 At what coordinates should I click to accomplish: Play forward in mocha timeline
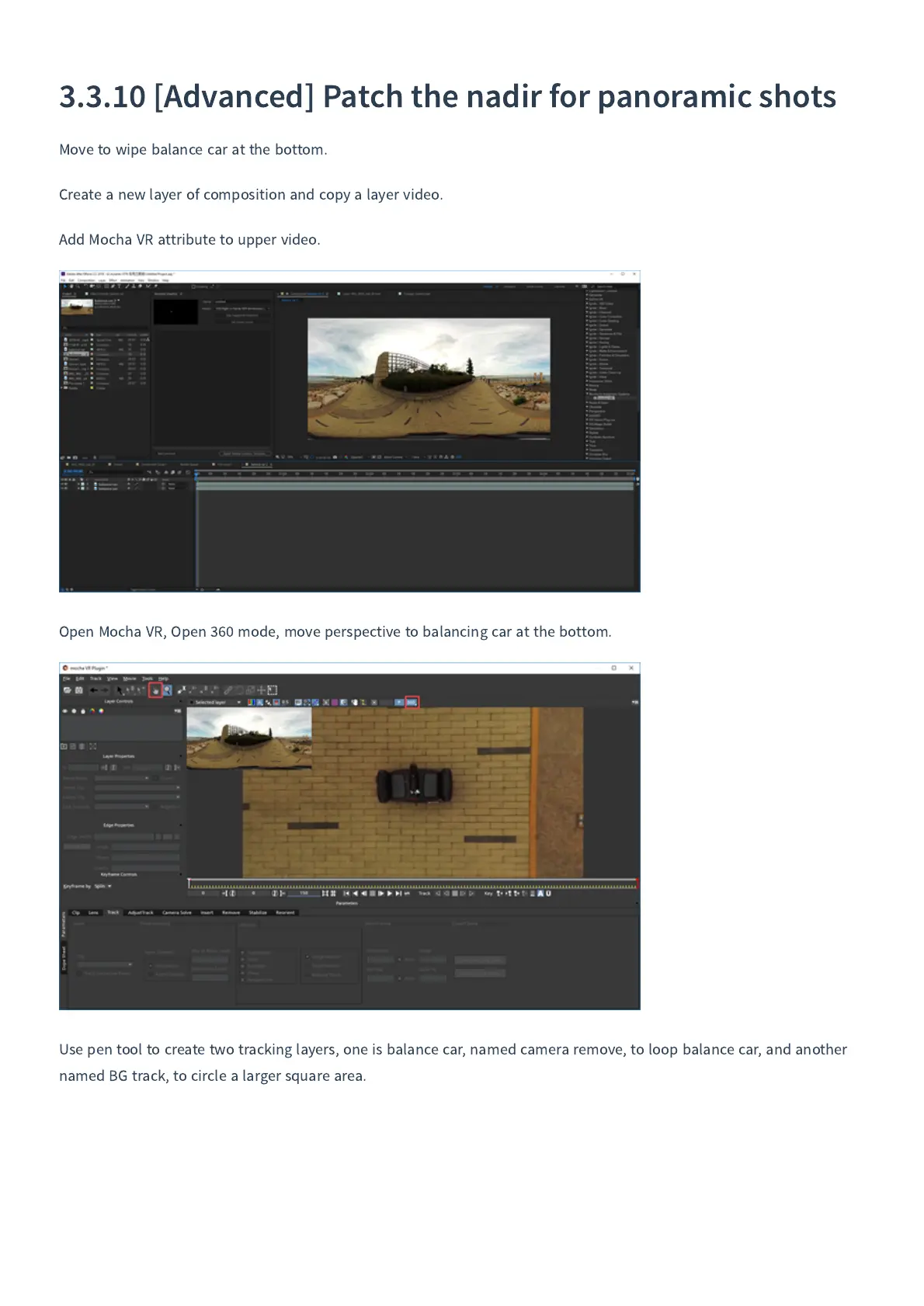click(390, 894)
